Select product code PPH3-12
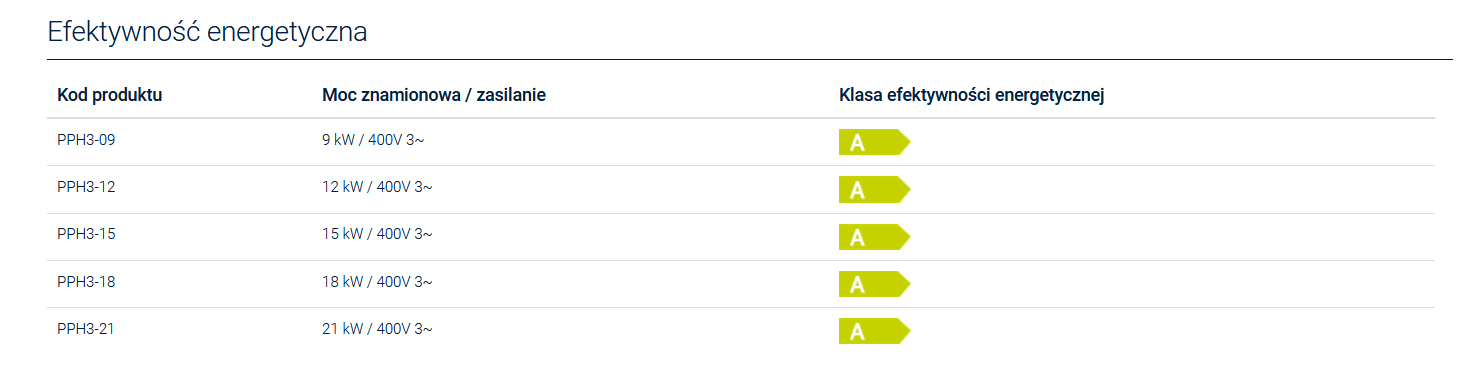 (x=86, y=187)
